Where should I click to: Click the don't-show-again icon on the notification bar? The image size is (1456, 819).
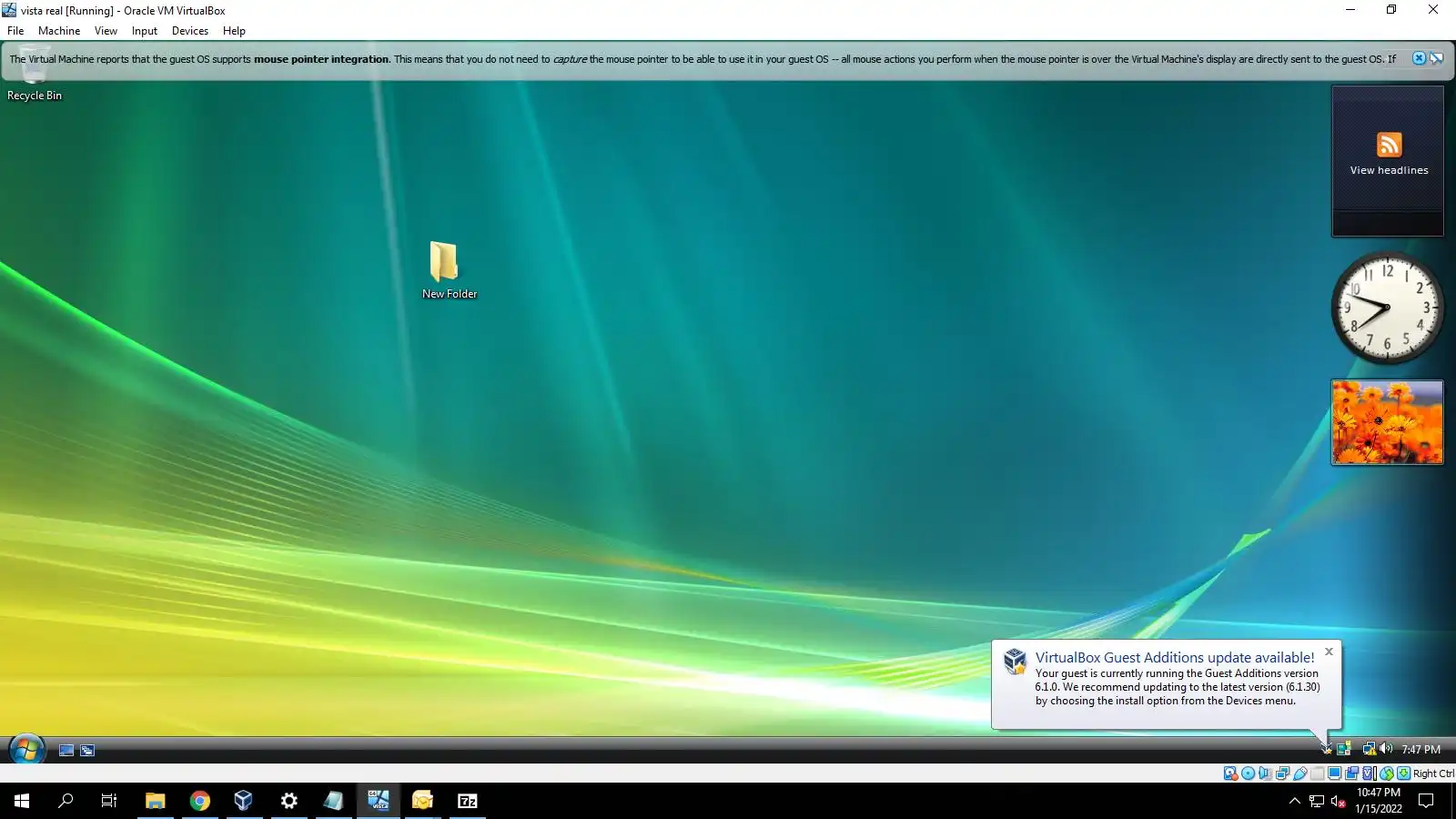point(1436,58)
